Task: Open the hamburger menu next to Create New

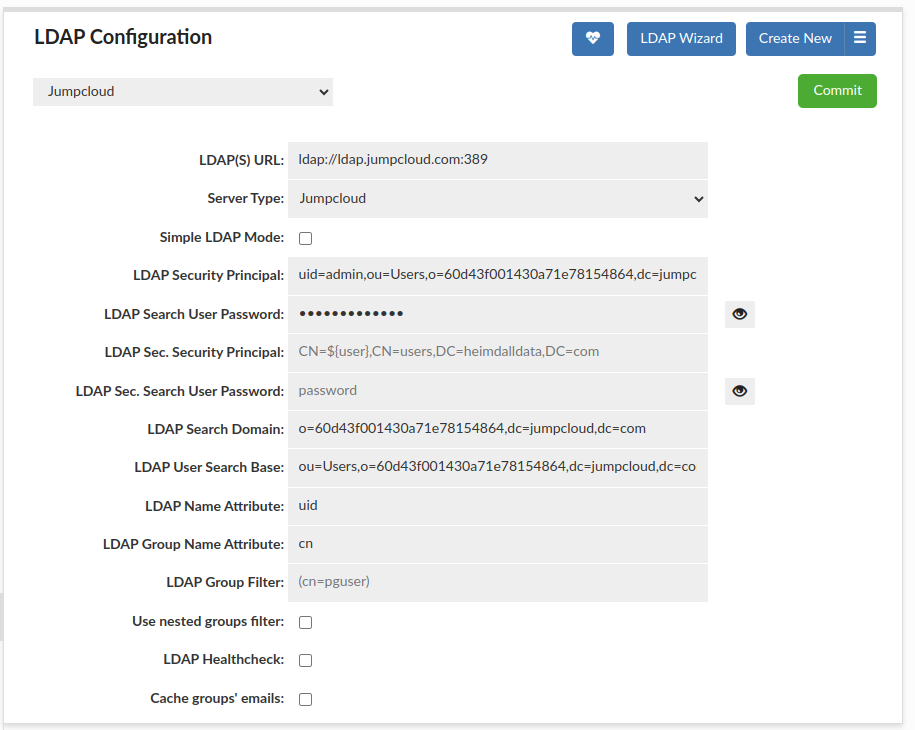Action: coord(860,39)
